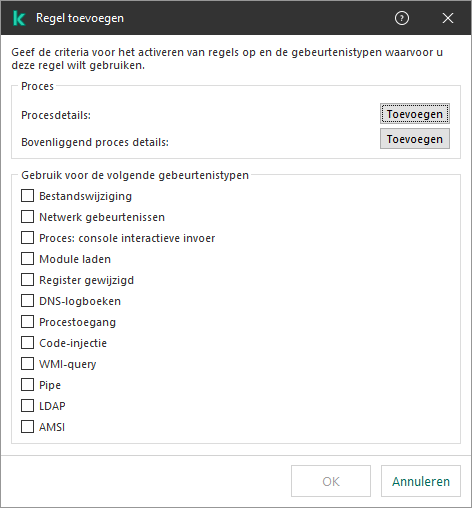Click the Kaspersky logo in title bar
The height and width of the screenshot is (508, 472).
(x=19, y=18)
